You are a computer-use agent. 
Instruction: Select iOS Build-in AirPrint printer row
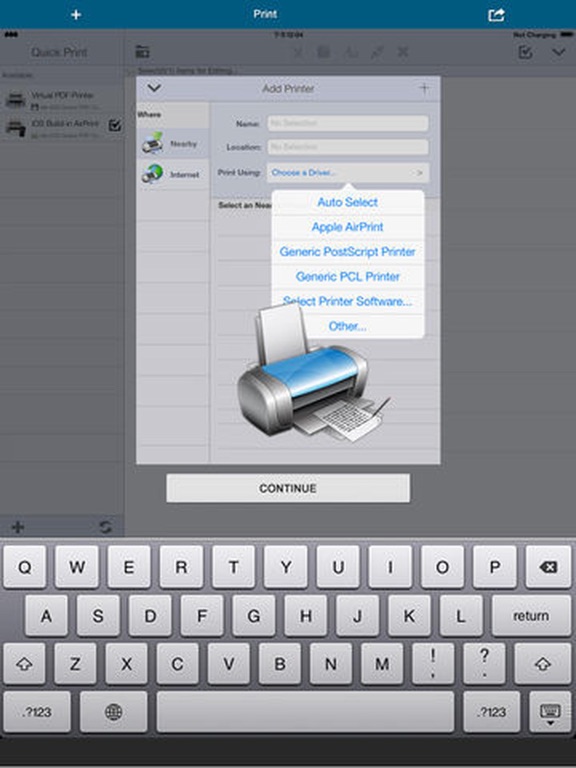click(61, 127)
